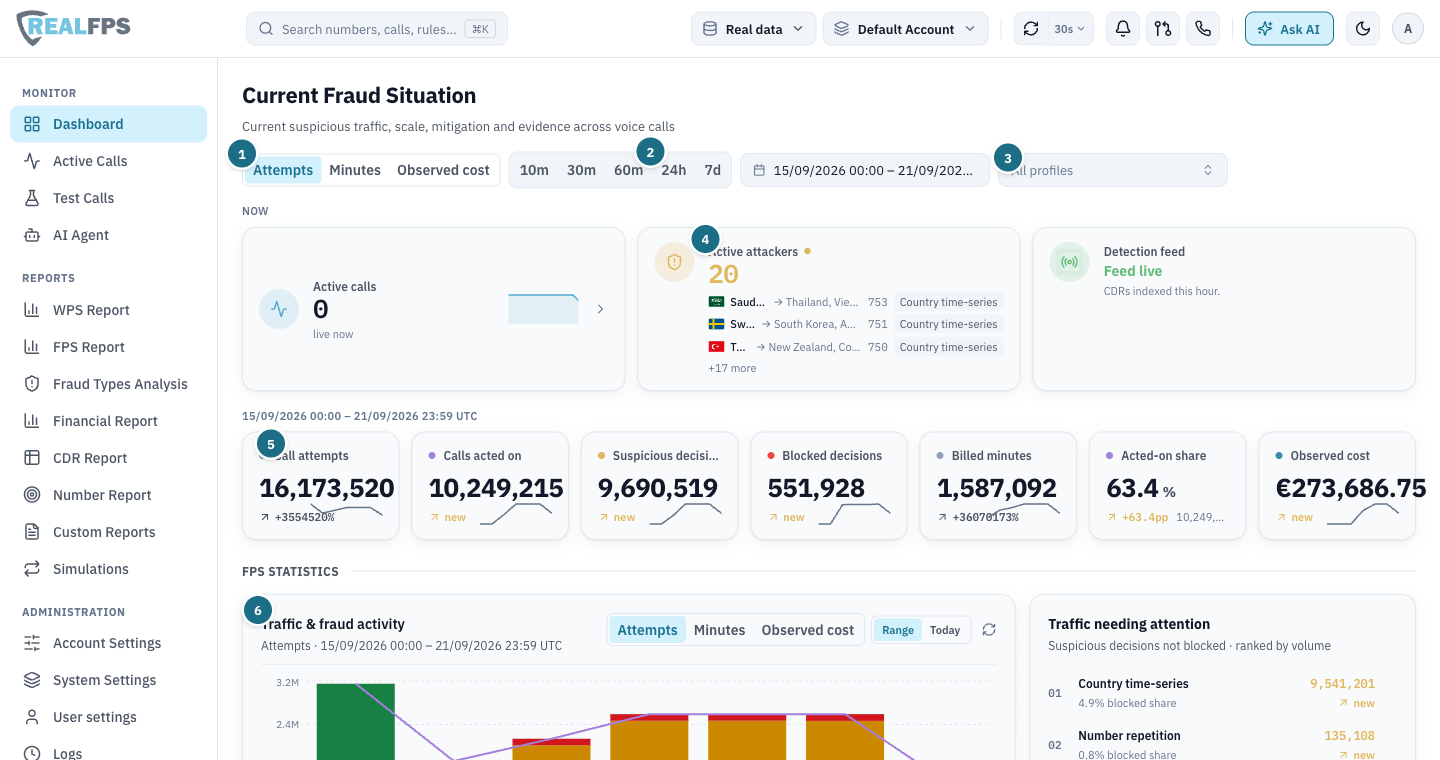Image resolution: width=1440 pixels, height=760 pixels.
Task: Click AI Agent robot icon in sidebar
Action: [32, 235]
